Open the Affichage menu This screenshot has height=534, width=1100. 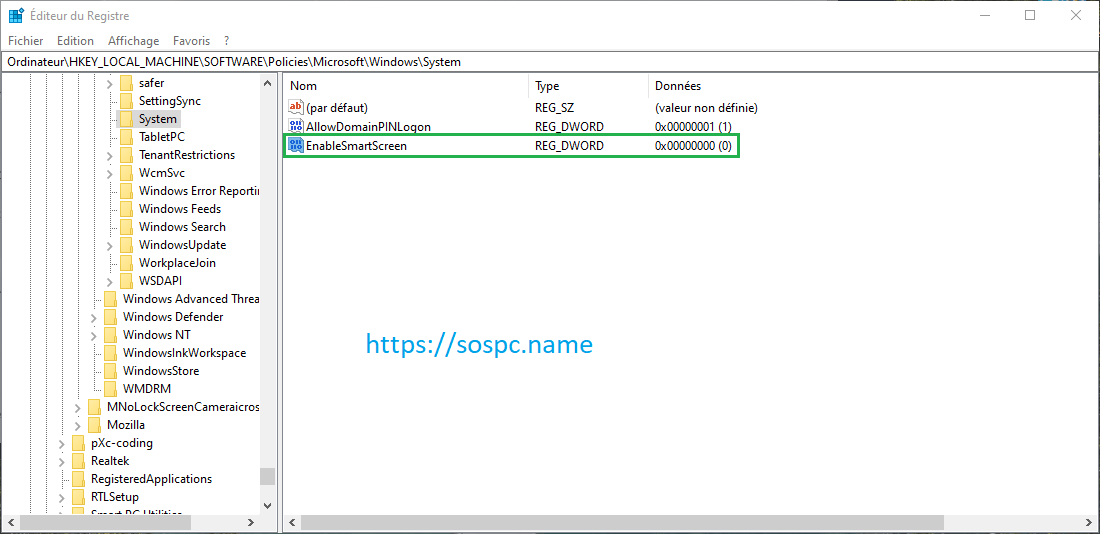tap(133, 41)
